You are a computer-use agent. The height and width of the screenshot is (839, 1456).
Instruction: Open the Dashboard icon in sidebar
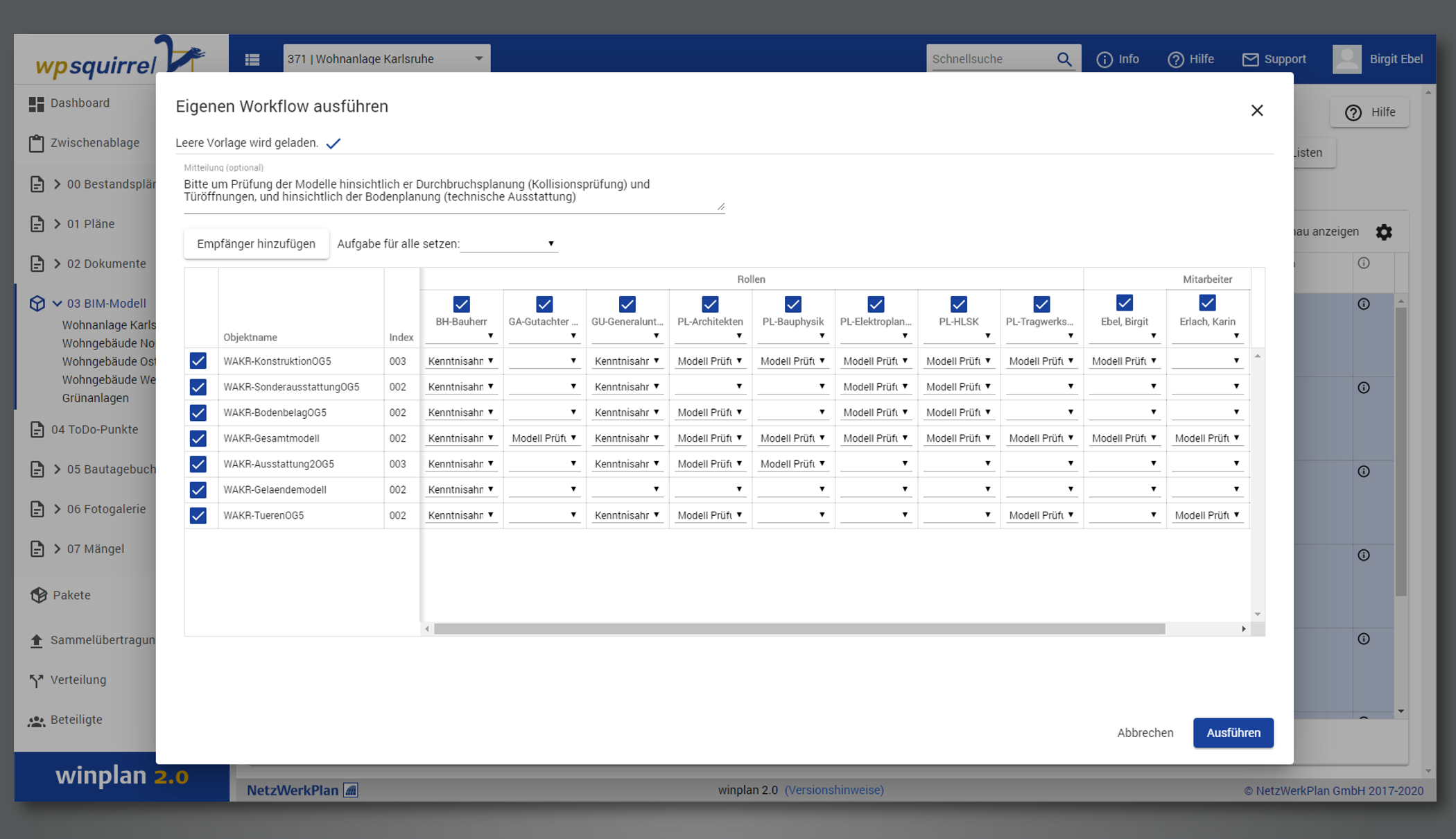point(37,104)
